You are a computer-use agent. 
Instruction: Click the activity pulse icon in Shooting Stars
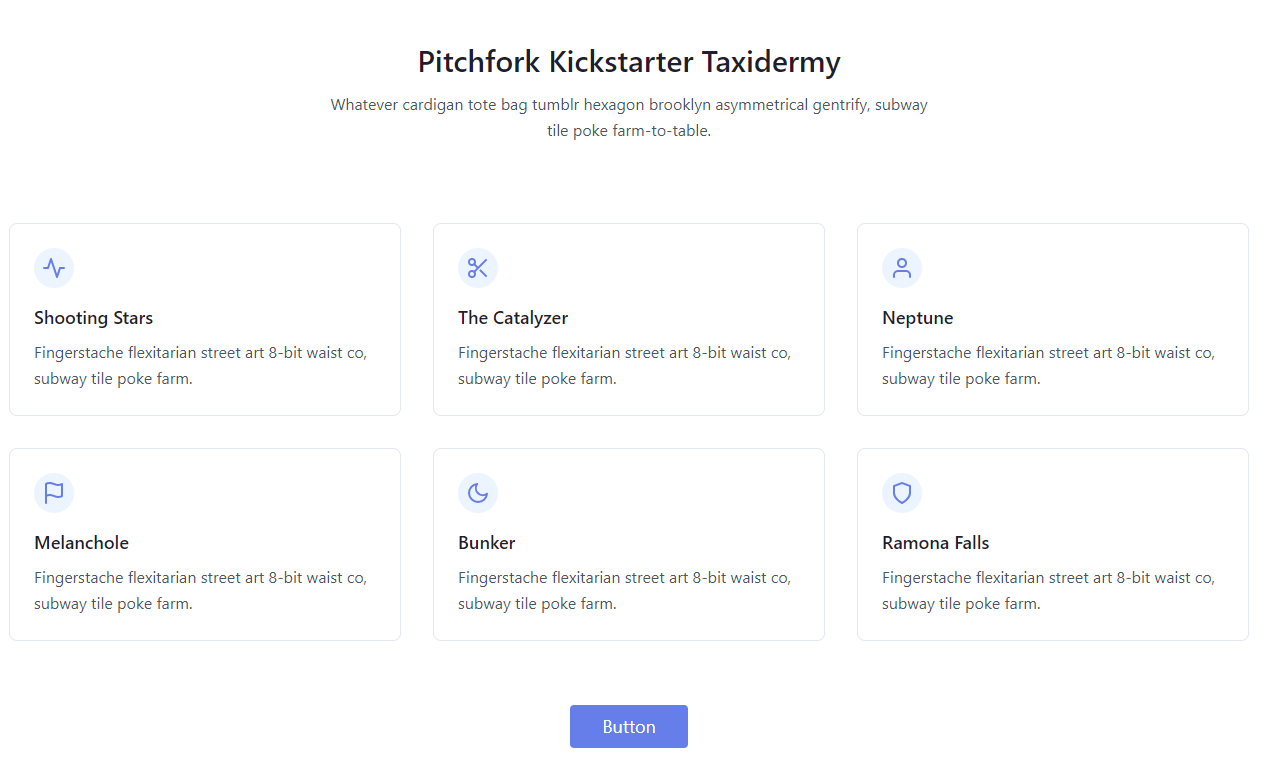(54, 268)
